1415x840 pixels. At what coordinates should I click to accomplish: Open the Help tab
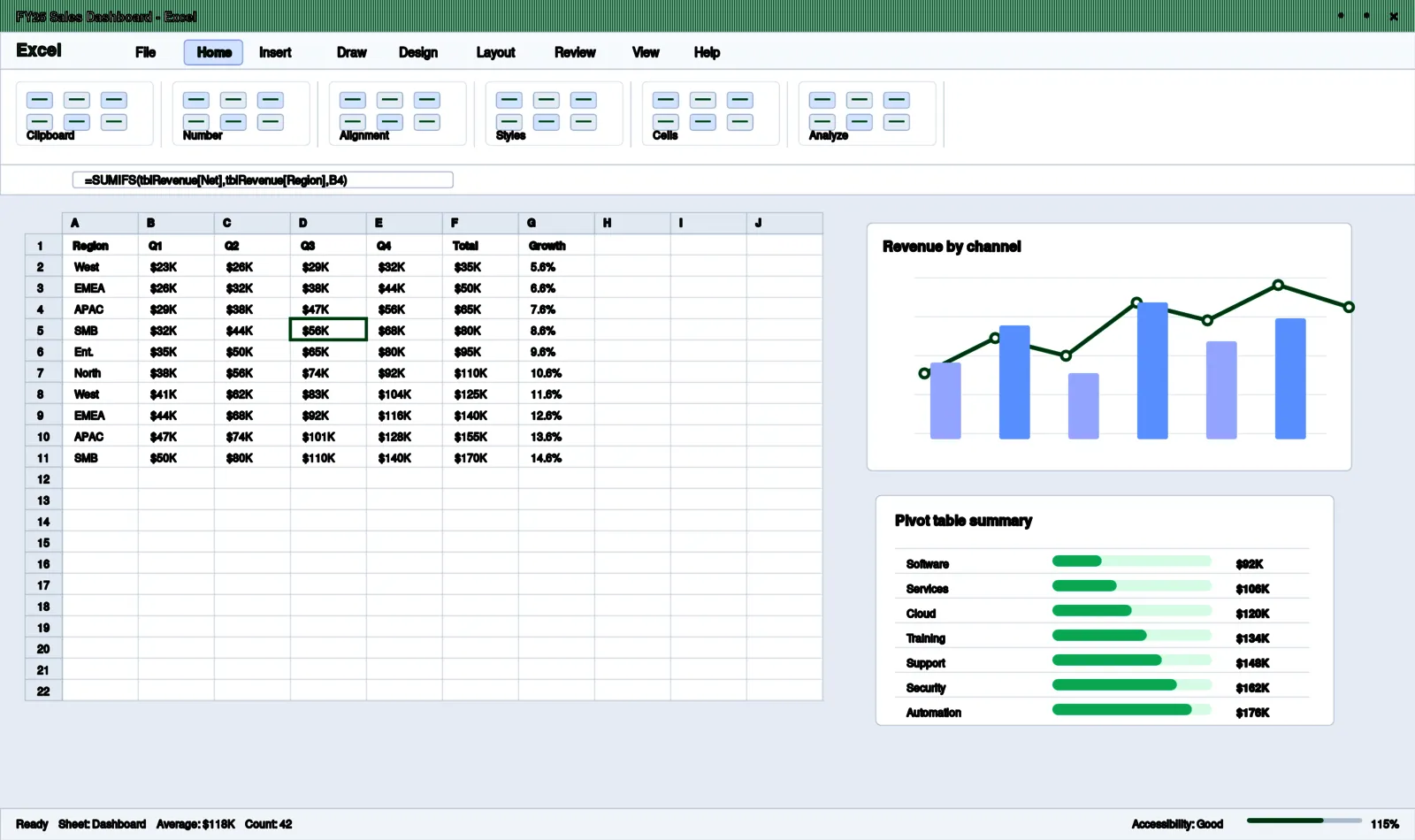tap(707, 52)
